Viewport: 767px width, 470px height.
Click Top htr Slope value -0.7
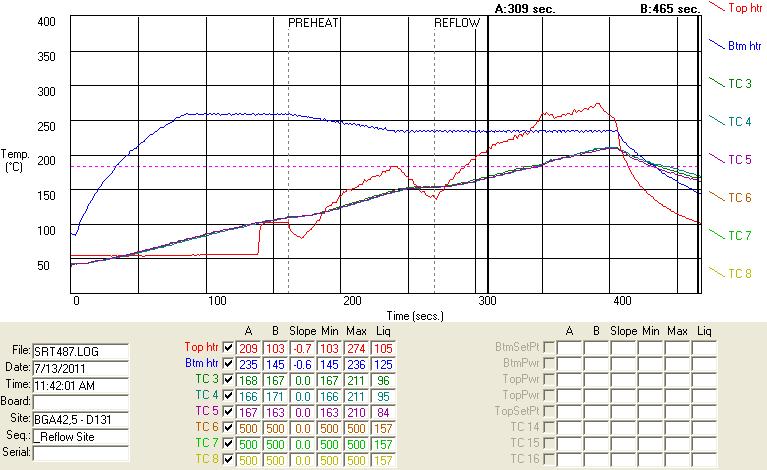(x=302, y=348)
